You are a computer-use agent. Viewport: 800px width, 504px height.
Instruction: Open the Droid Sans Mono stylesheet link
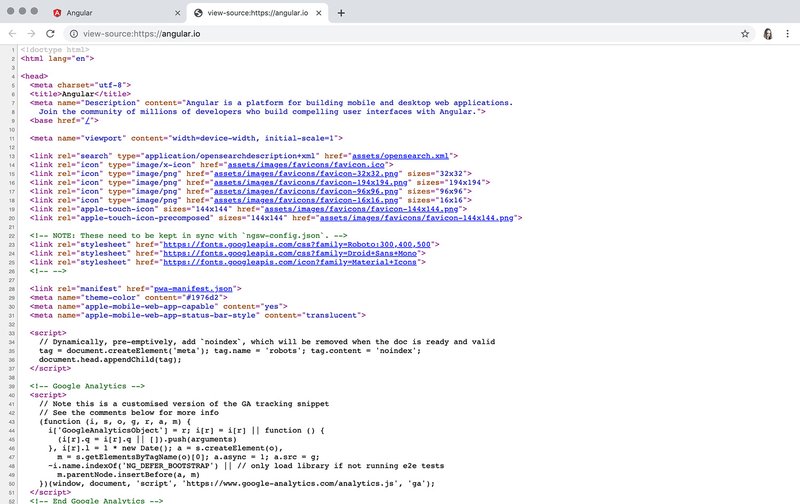(x=290, y=253)
